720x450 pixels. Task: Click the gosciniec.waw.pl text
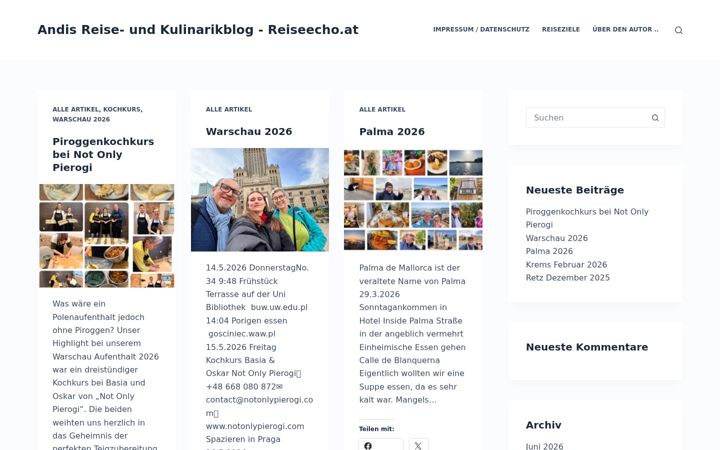tap(242, 334)
